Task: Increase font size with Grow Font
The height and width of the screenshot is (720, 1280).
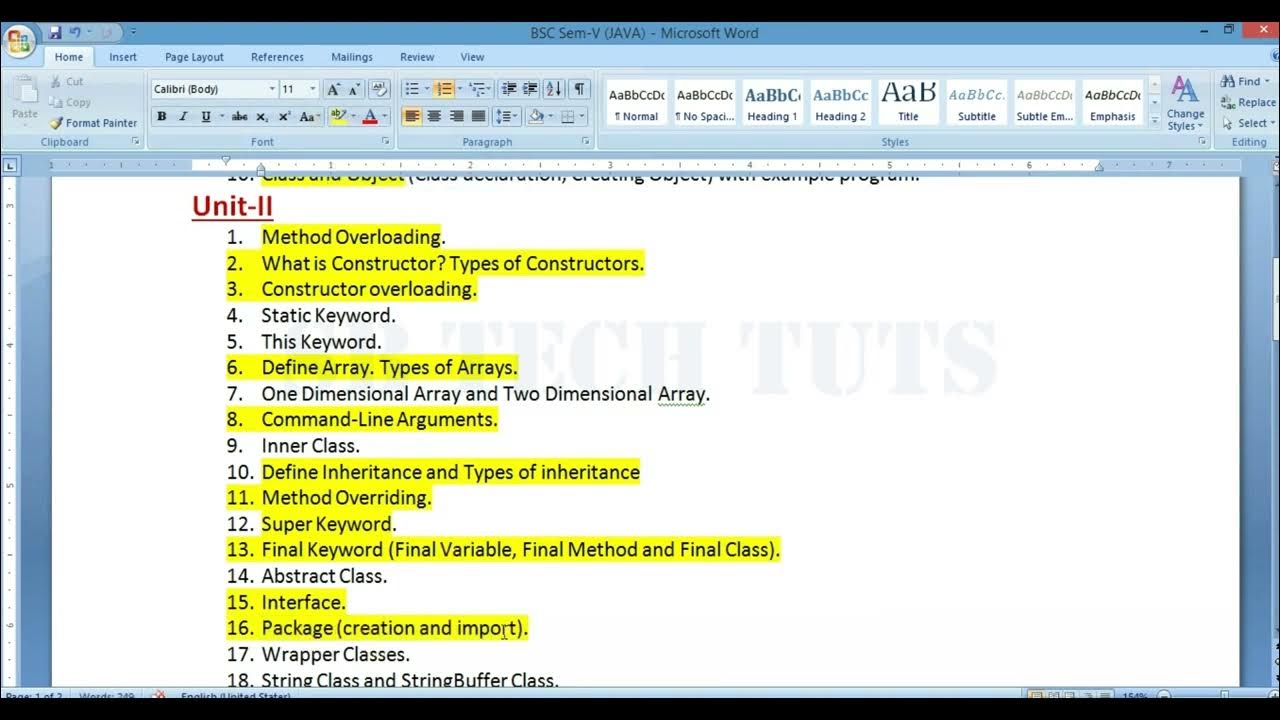Action: [334, 89]
